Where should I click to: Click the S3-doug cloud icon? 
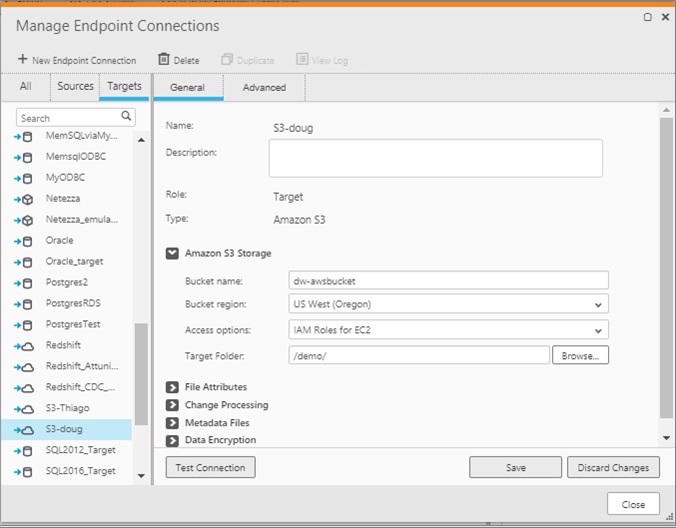[x=28, y=430]
